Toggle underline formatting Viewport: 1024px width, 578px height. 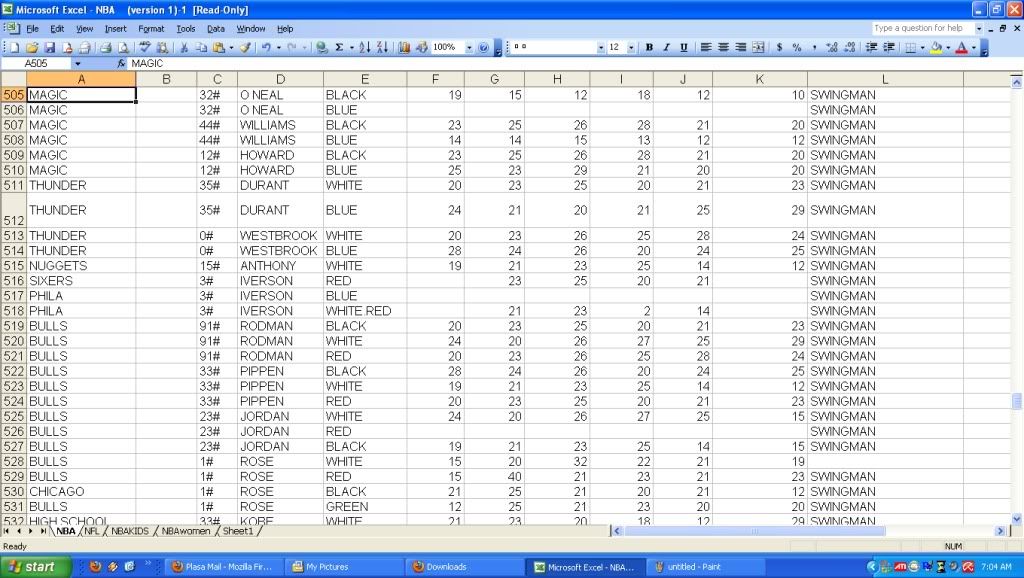684,48
